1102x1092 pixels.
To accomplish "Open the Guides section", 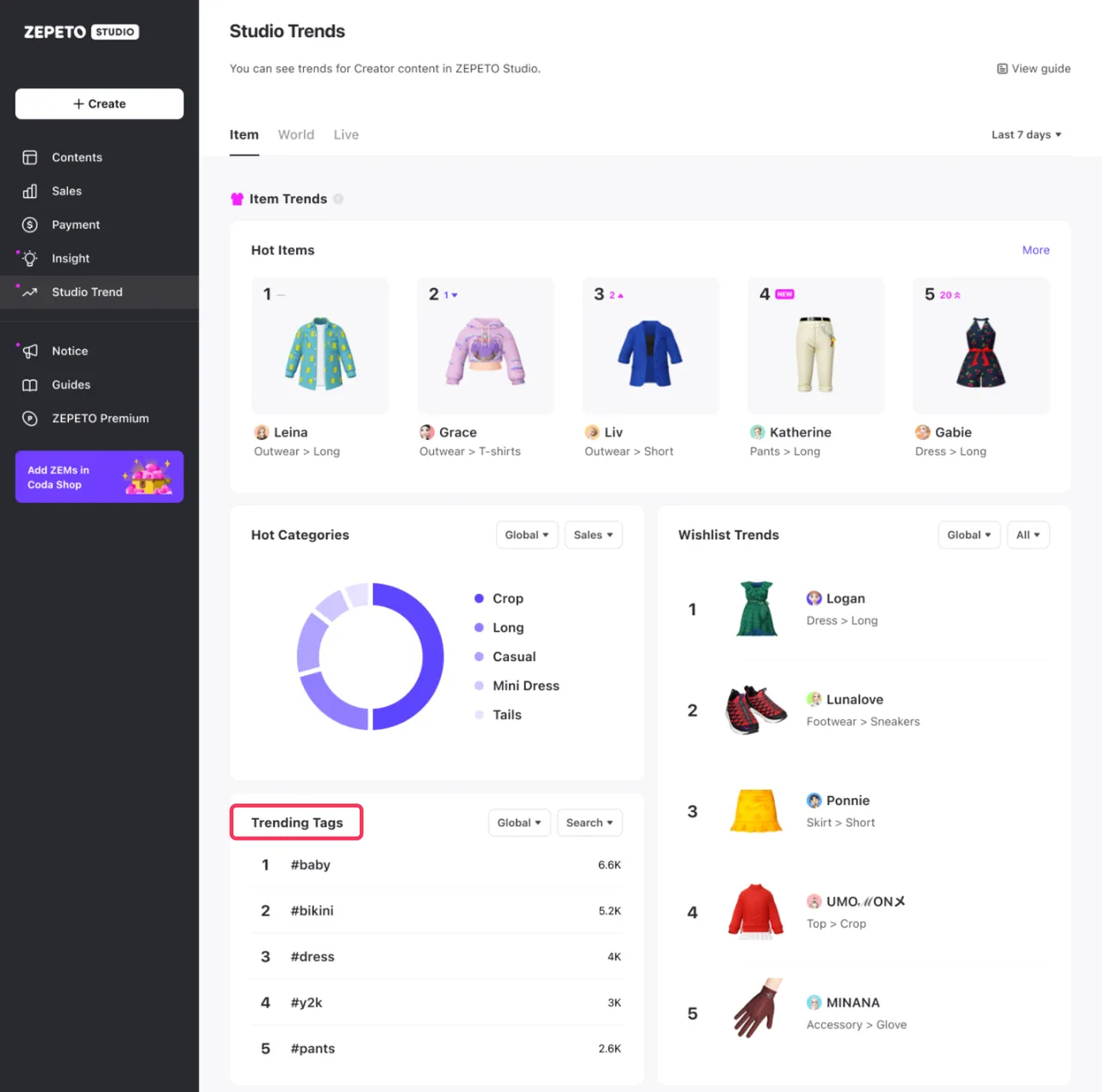I will point(71,385).
